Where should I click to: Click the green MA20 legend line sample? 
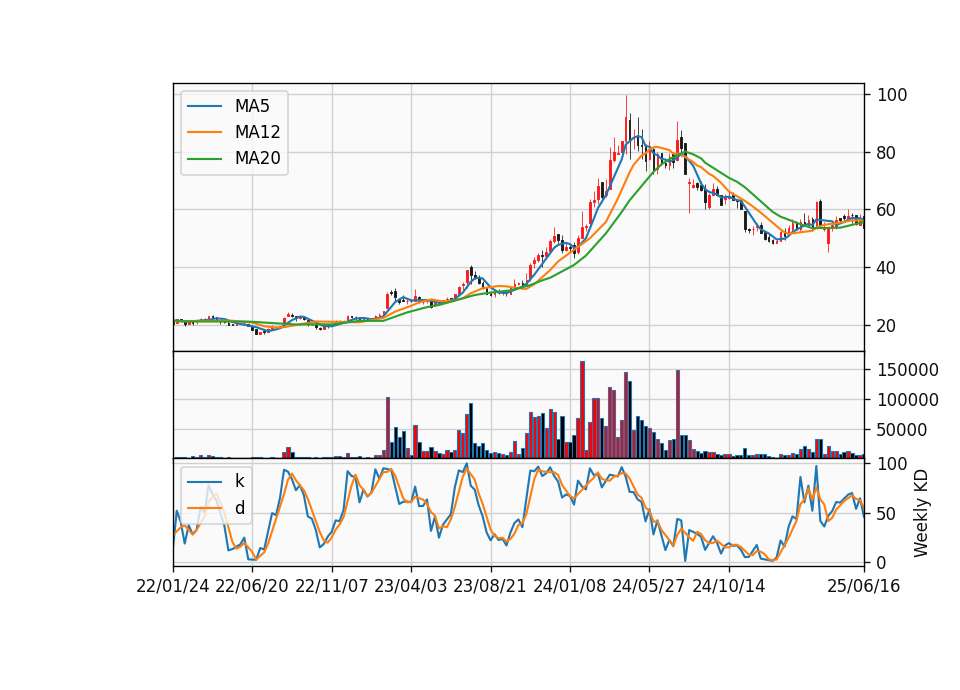coord(204,159)
